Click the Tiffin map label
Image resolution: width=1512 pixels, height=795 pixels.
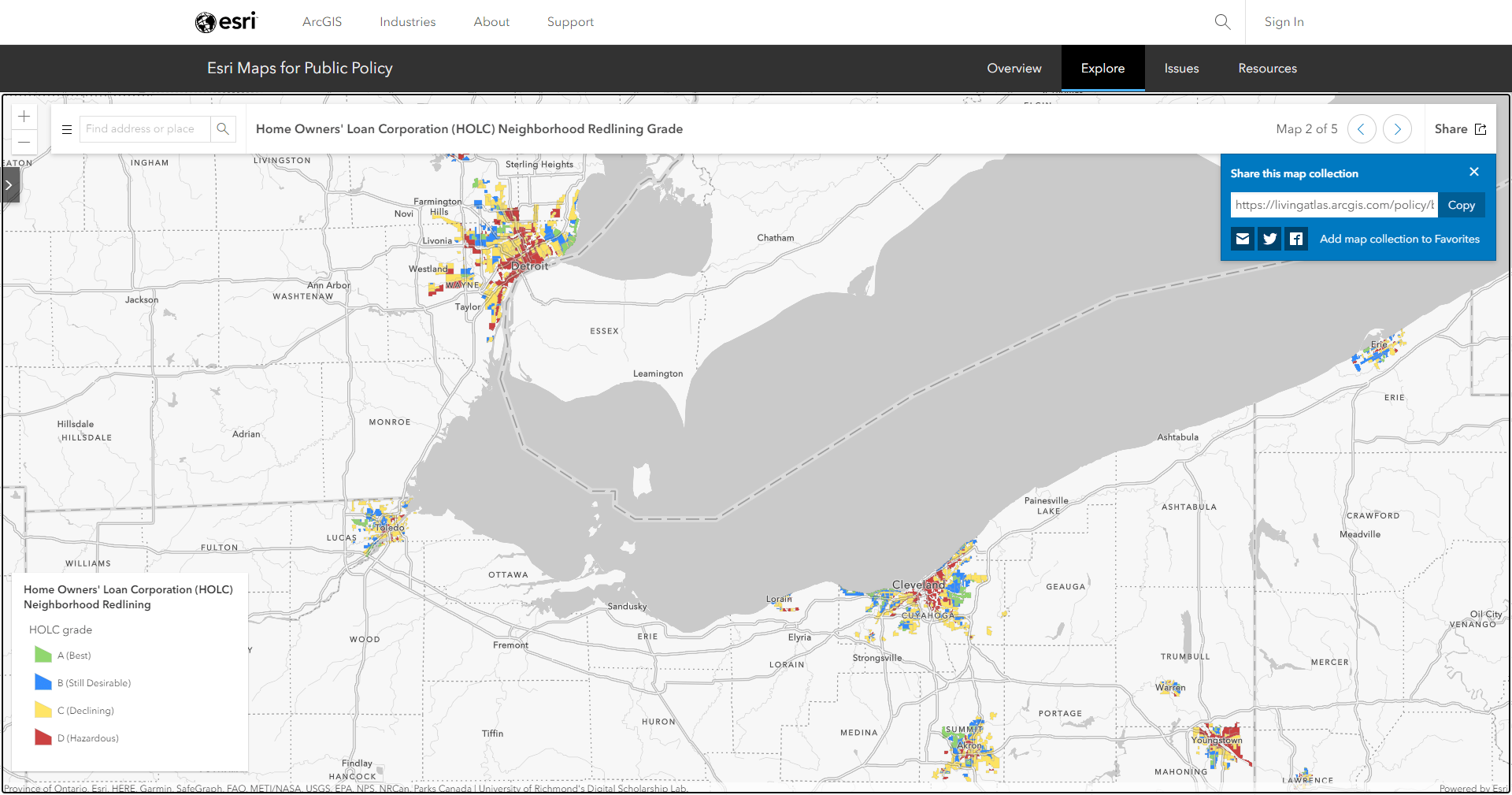pyautogui.click(x=493, y=734)
